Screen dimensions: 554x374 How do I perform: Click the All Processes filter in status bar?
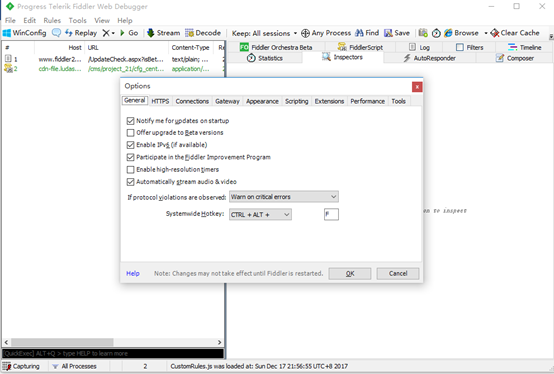[x=74, y=366]
